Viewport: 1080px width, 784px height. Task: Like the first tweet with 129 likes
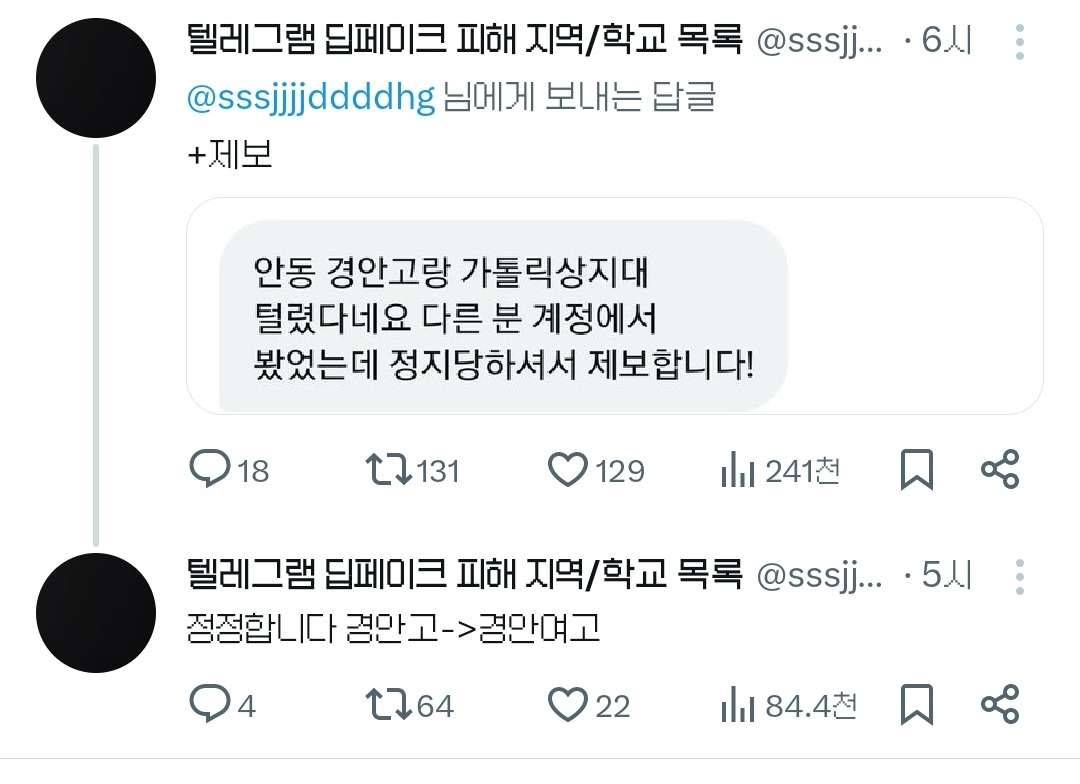click(568, 469)
